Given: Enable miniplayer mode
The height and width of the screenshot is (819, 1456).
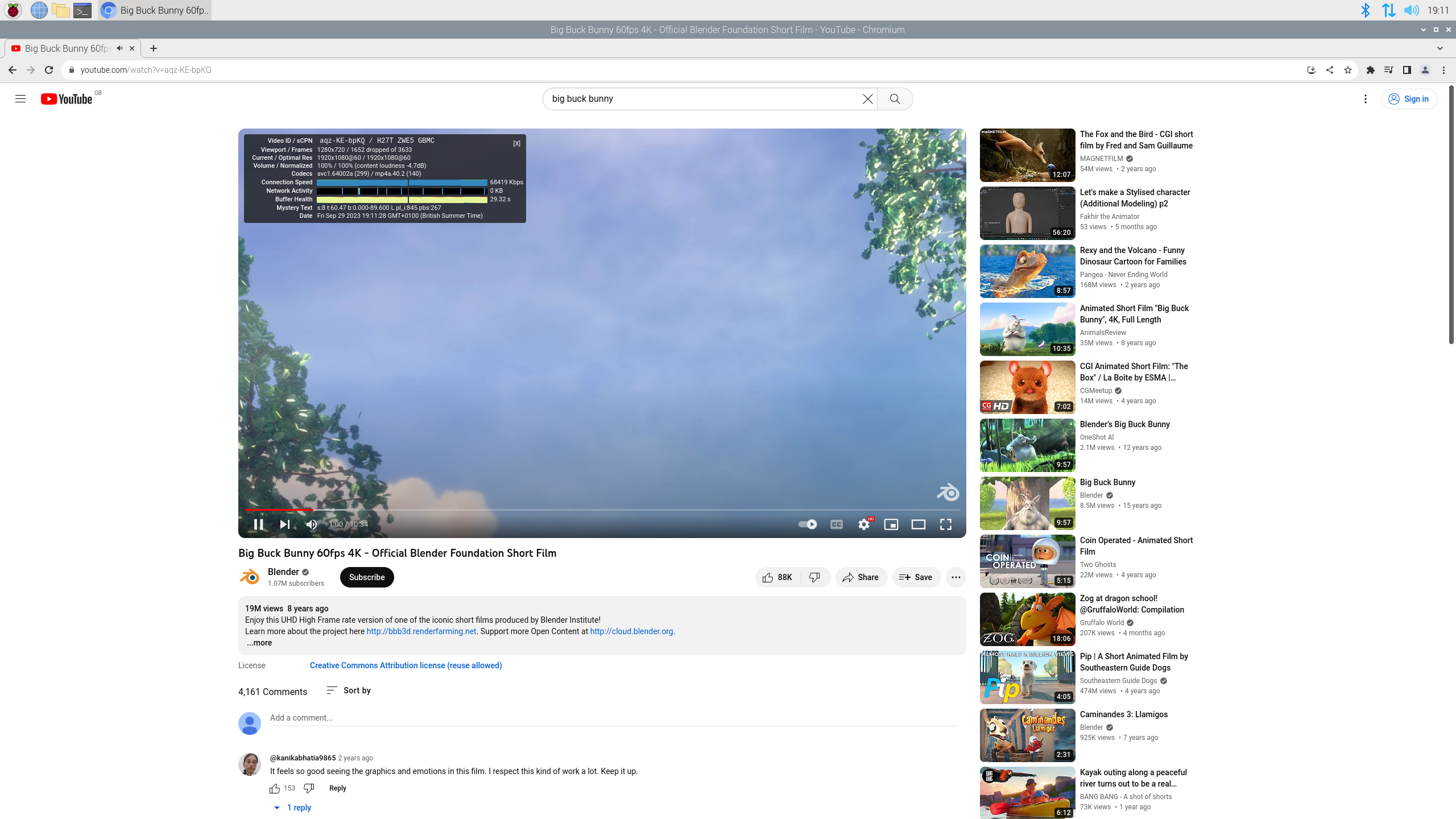Looking at the screenshot, I should 891,524.
